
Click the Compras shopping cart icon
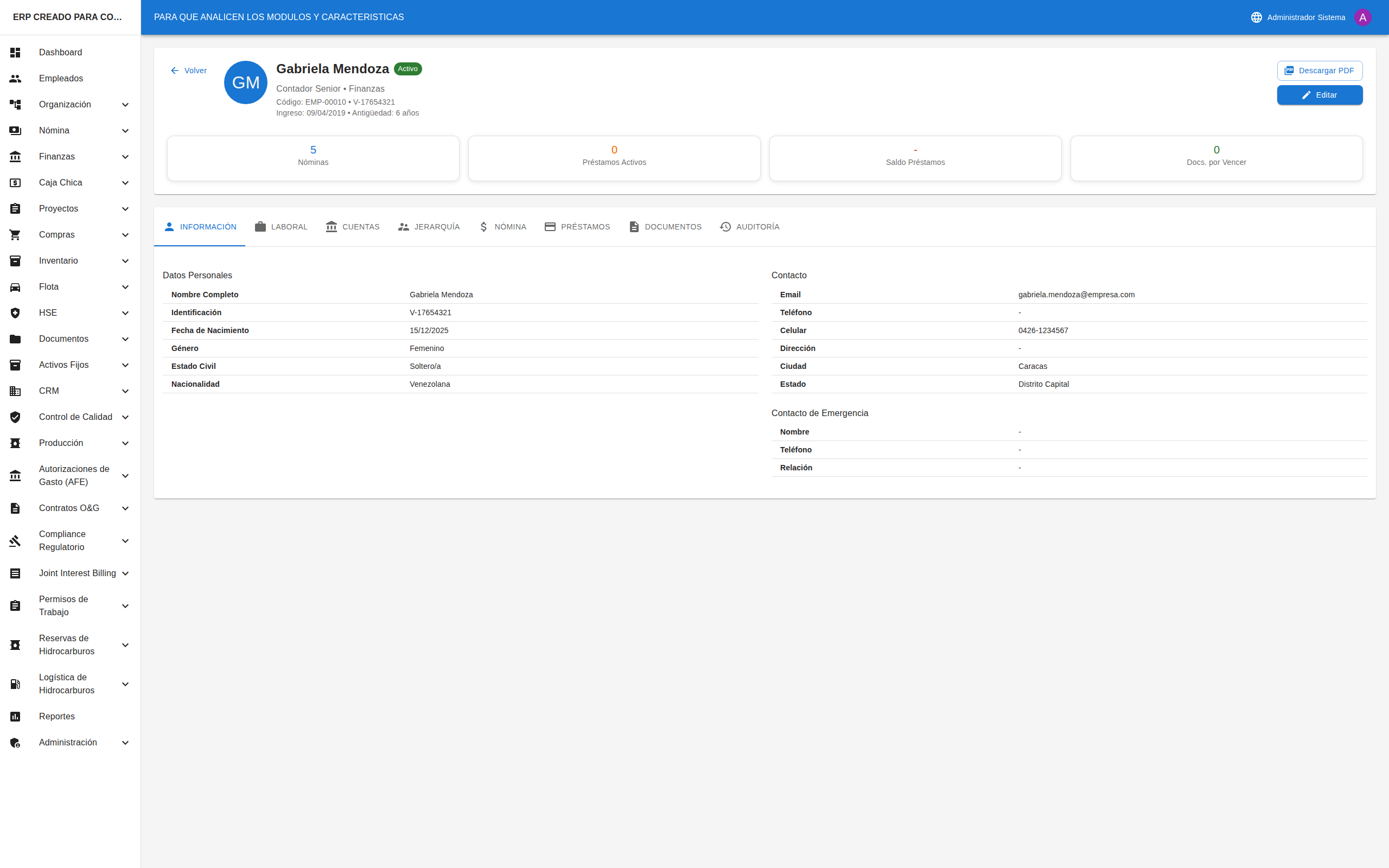click(16, 235)
